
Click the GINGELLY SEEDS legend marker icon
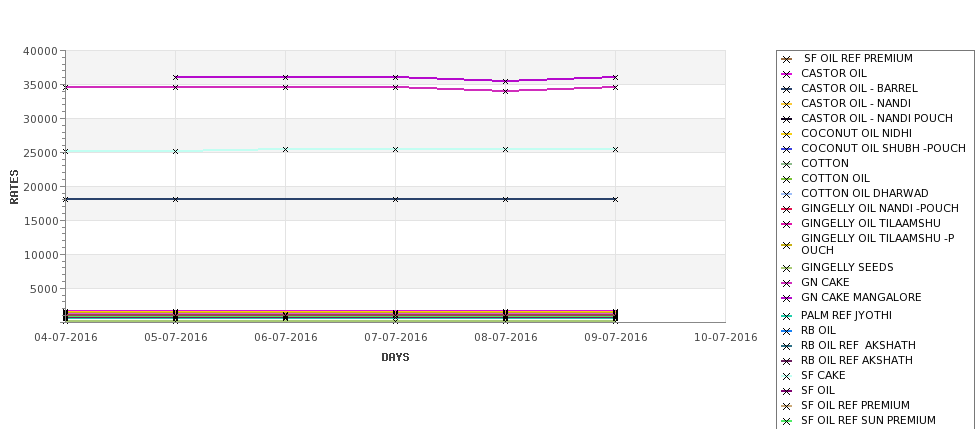(787, 269)
